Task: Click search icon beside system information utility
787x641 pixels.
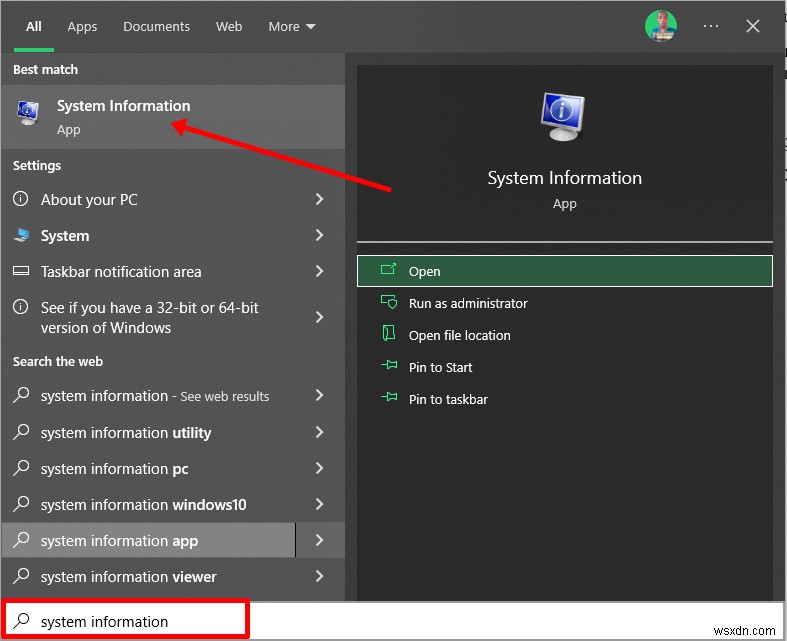Action: (21, 432)
